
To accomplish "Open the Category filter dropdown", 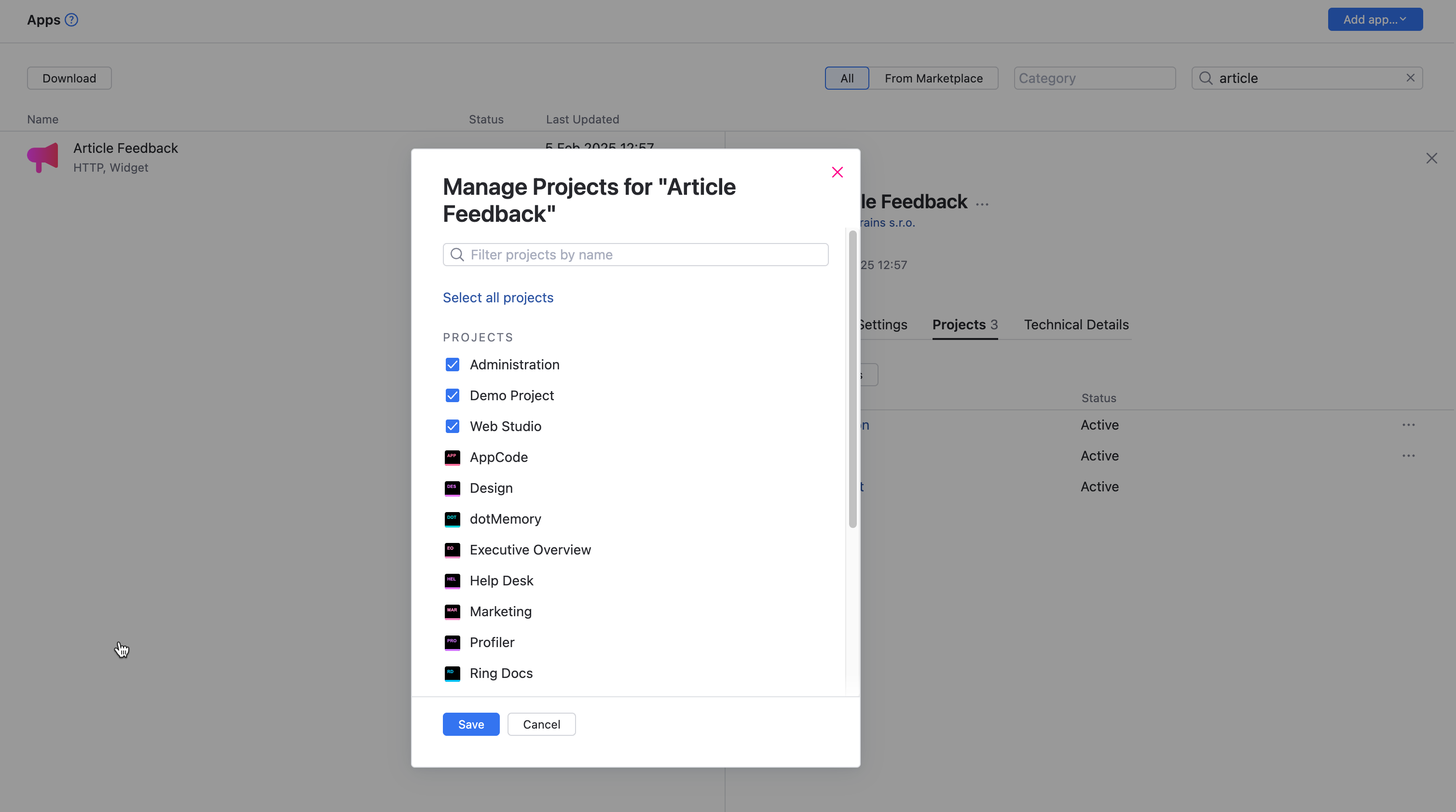I will coord(1094,78).
